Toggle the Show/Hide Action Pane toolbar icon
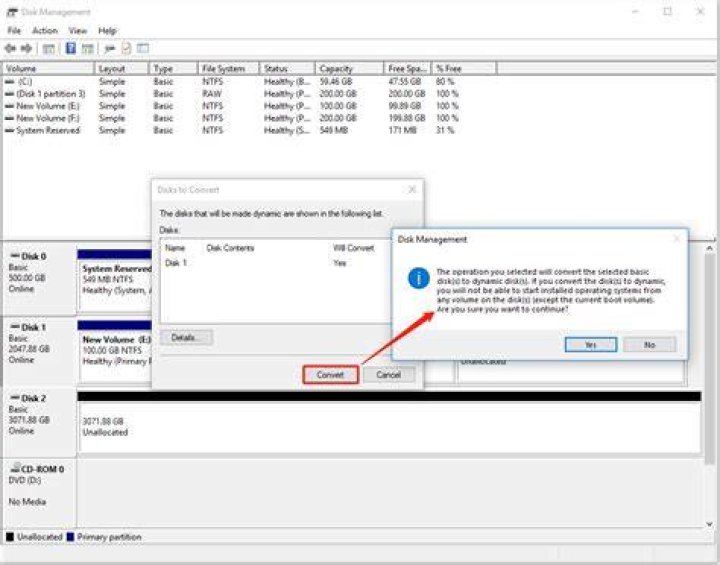Viewport: 720px width, 565px height. click(88, 48)
